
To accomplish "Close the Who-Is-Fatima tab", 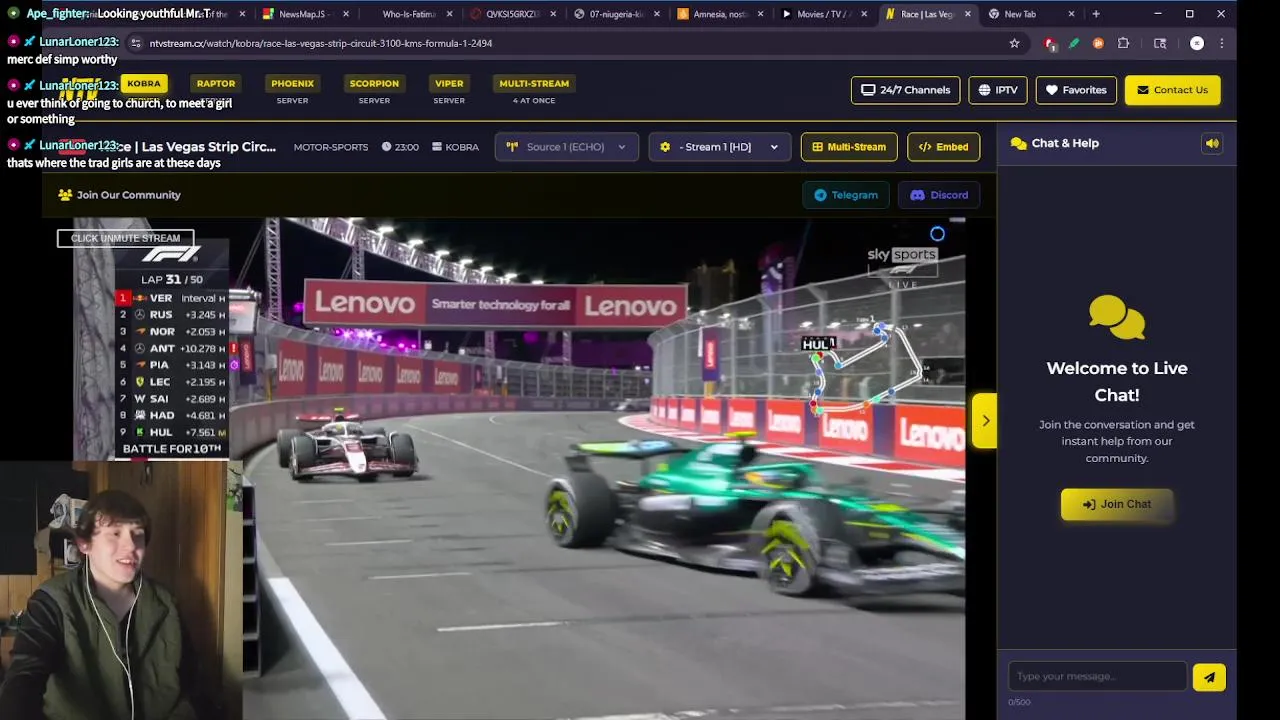I will coord(449,14).
